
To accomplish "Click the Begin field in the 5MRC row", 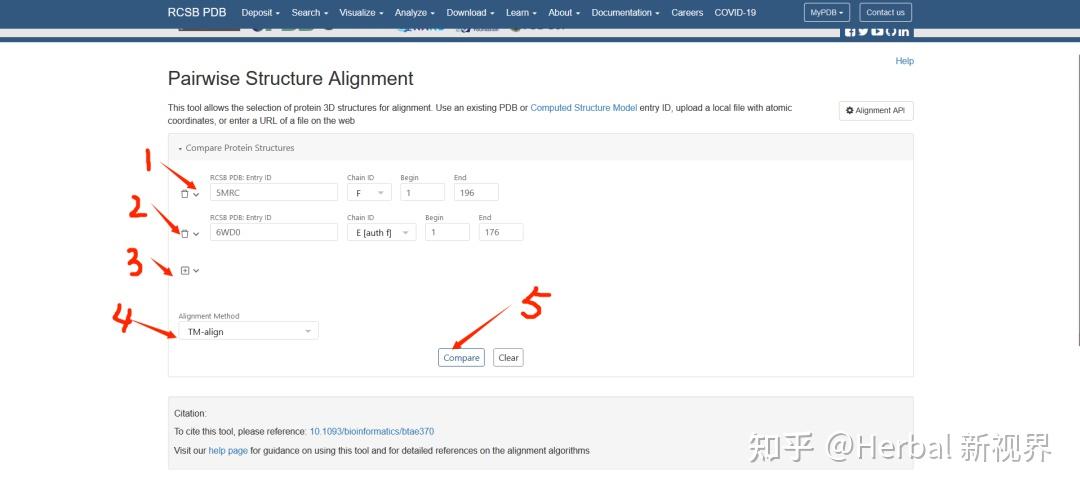I will pyautogui.click(x=423, y=193).
